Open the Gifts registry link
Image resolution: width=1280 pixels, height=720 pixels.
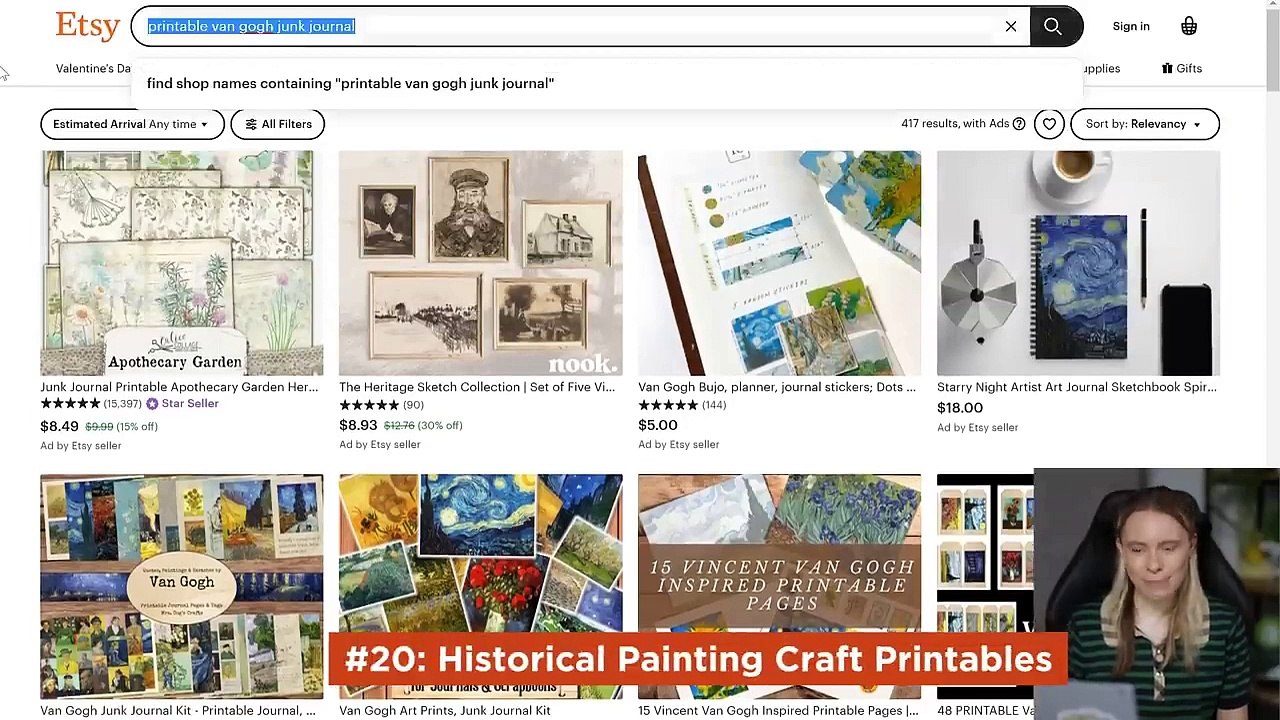[x=1182, y=68]
